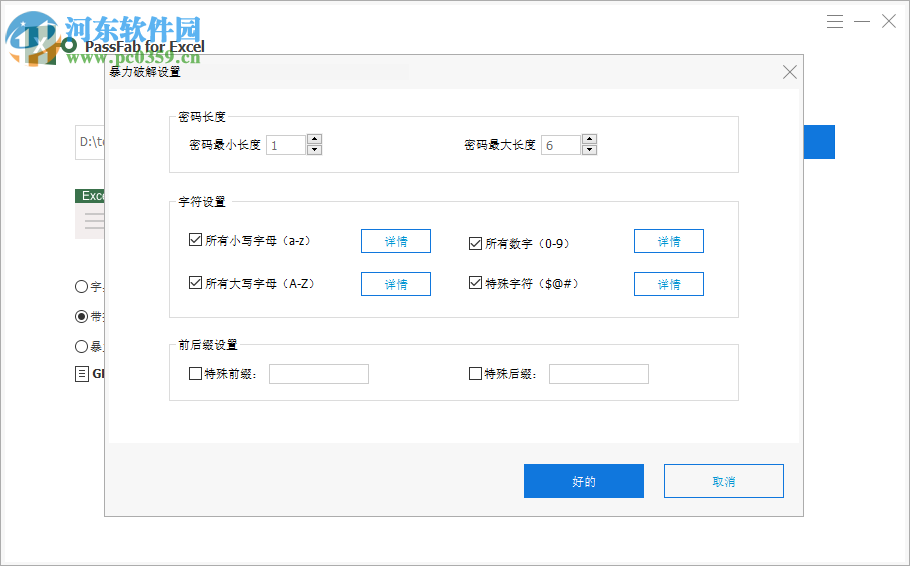The width and height of the screenshot is (910, 566).
Task: Increase the maximum password length
Action: click(590, 139)
